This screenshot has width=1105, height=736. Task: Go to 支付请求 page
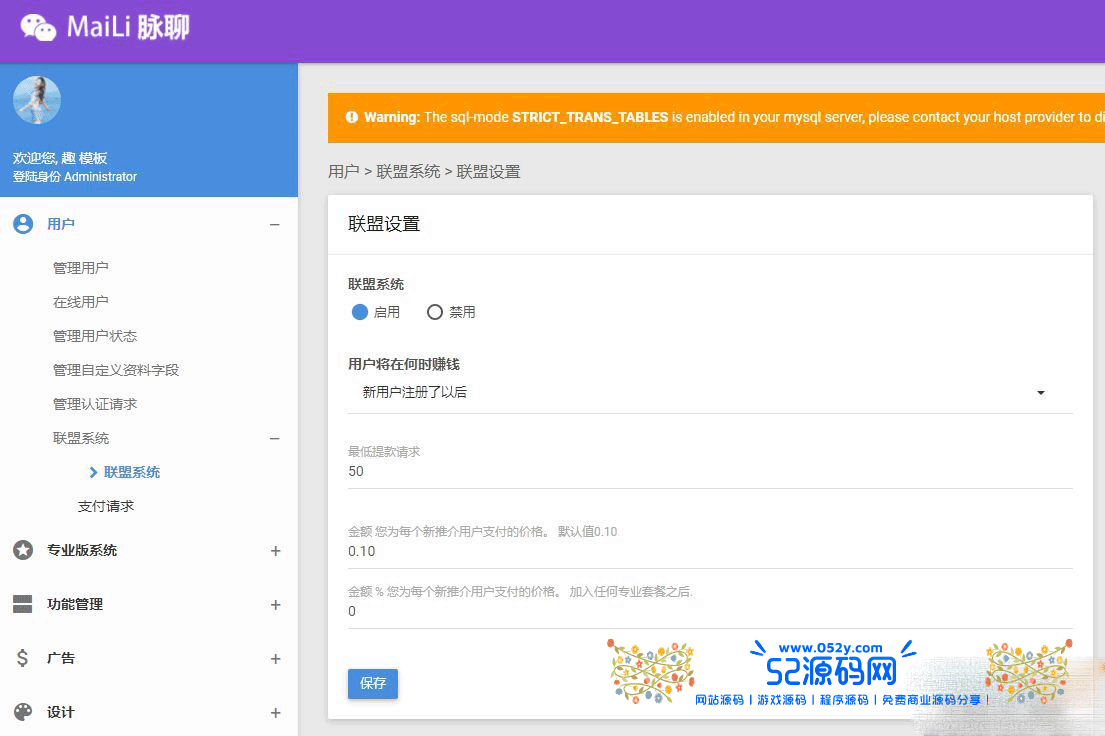[x=106, y=506]
